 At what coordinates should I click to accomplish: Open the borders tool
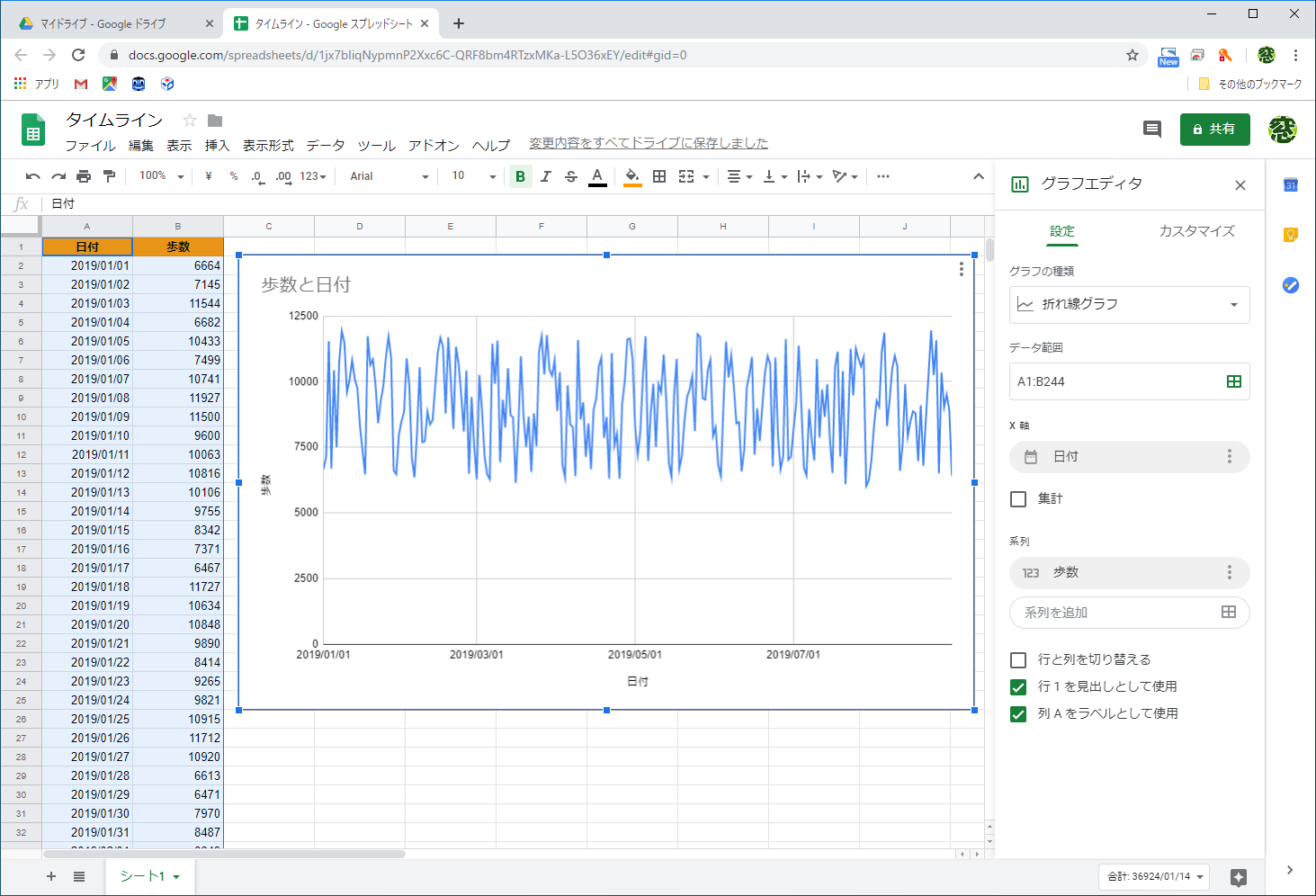[x=659, y=176]
